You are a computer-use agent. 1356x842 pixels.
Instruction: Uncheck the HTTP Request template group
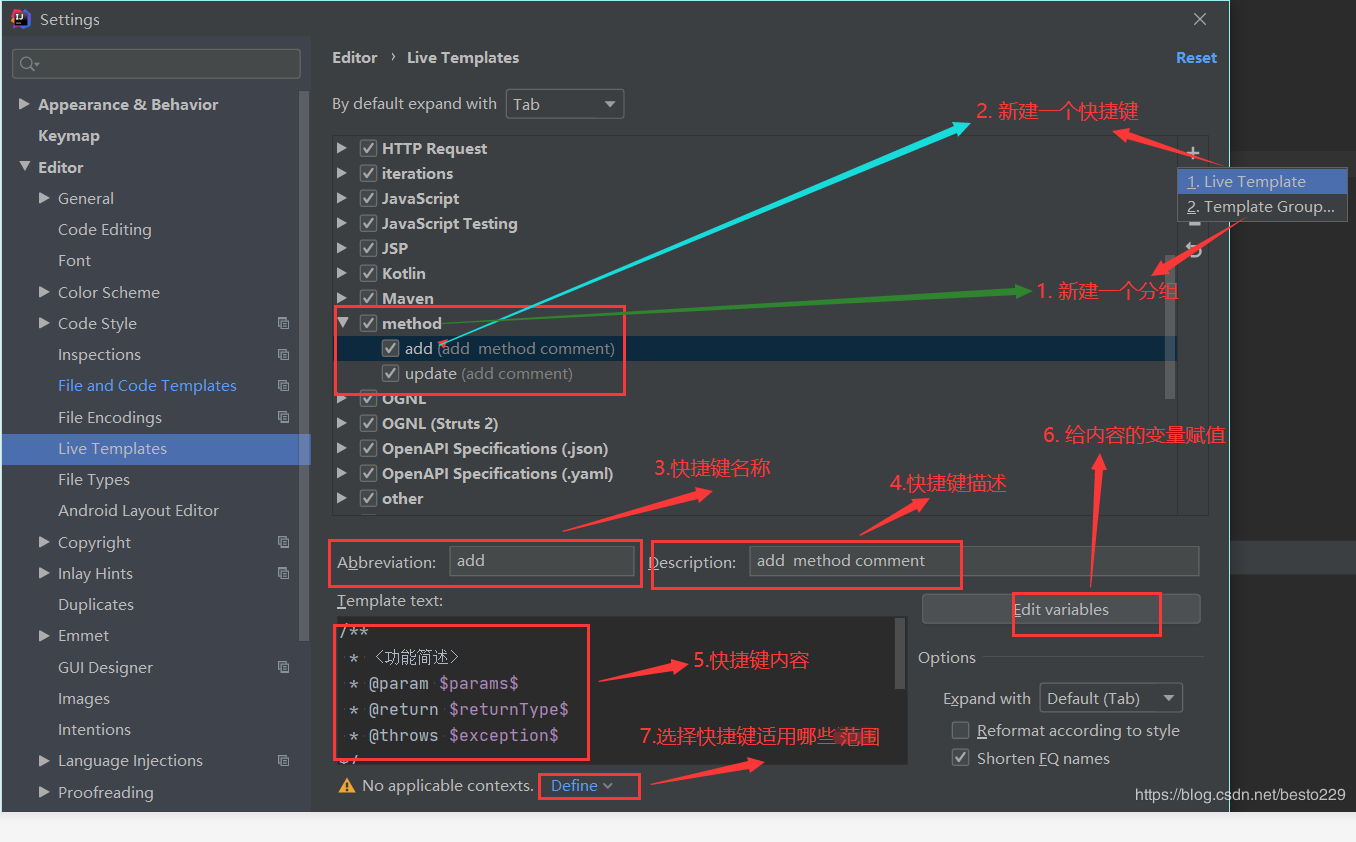368,148
